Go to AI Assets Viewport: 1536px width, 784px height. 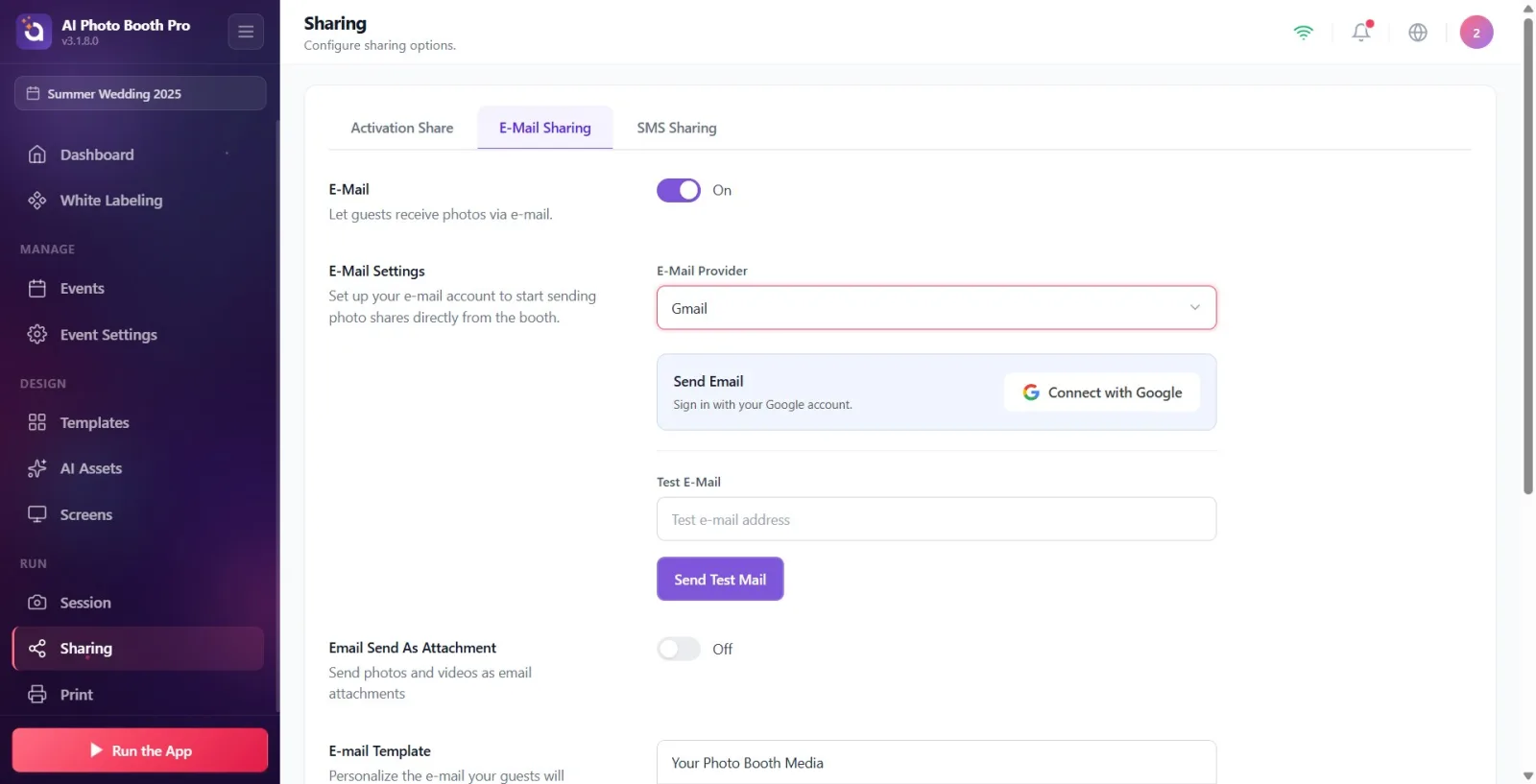[138, 468]
